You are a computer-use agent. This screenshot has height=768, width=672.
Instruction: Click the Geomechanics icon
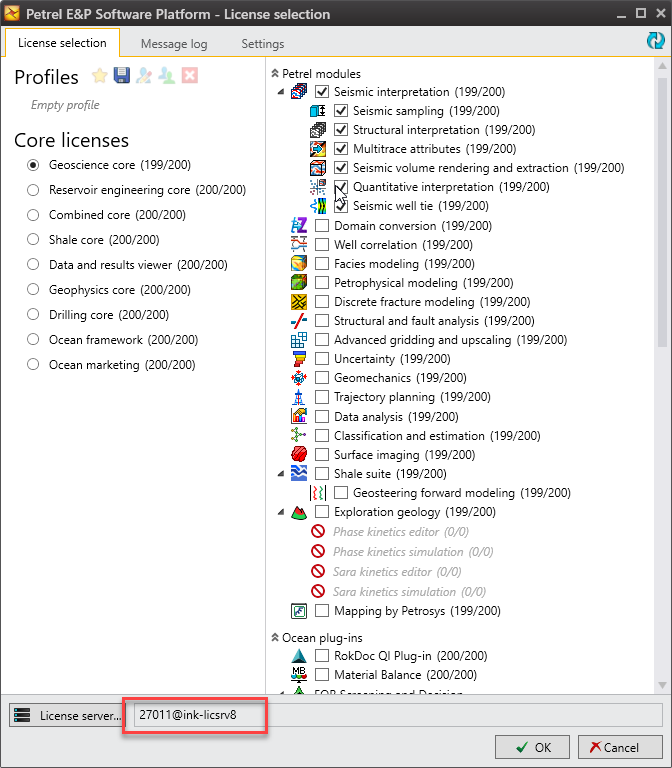click(x=299, y=378)
